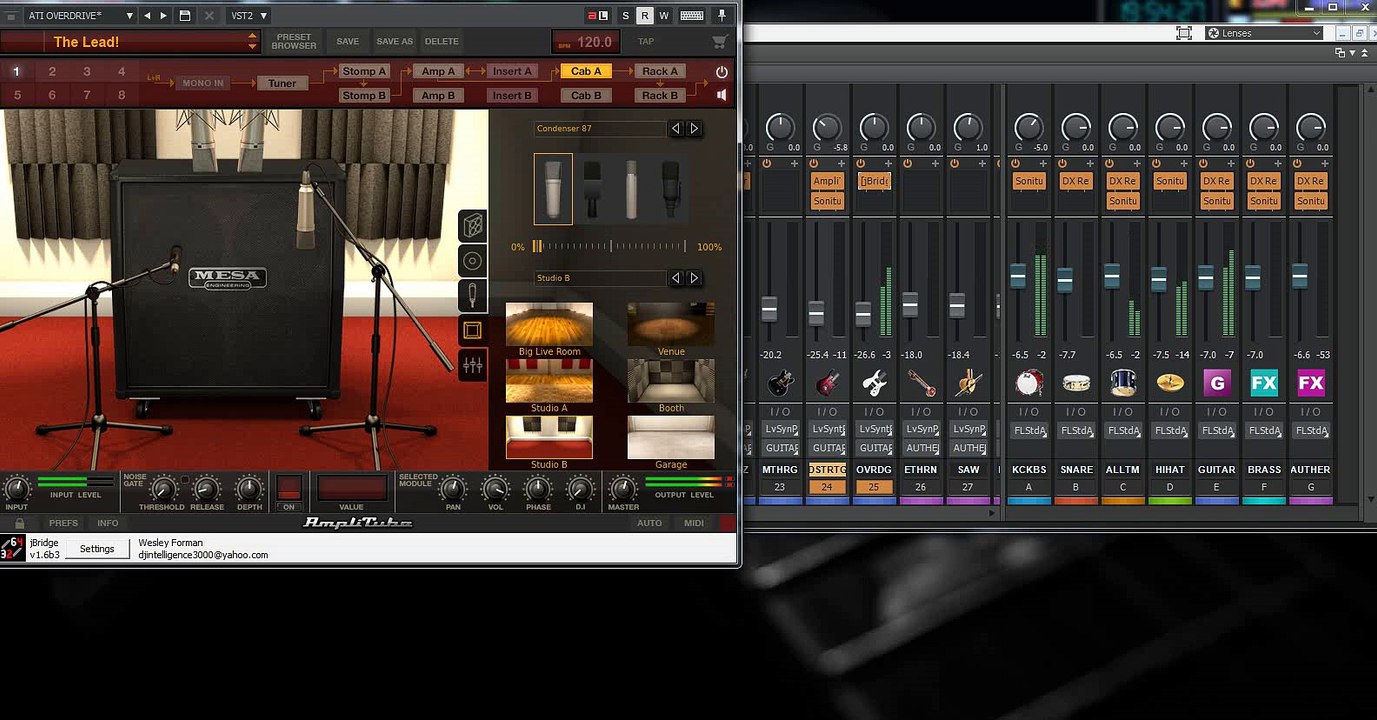Click the DSTRTG red guitar icon
1377x720 pixels.
click(x=827, y=383)
